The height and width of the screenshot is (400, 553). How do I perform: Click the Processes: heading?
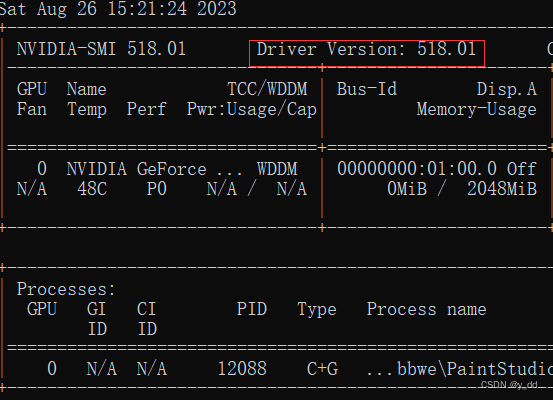point(66,289)
